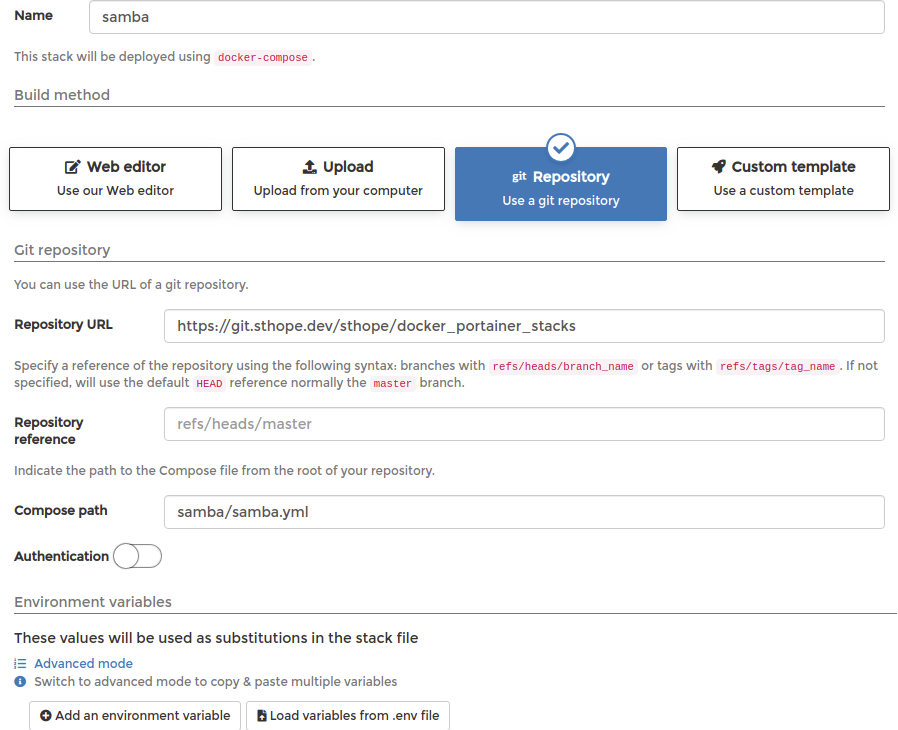Click the git logo on Repository tile
This screenshot has height=730, width=898.
click(519, 176)
